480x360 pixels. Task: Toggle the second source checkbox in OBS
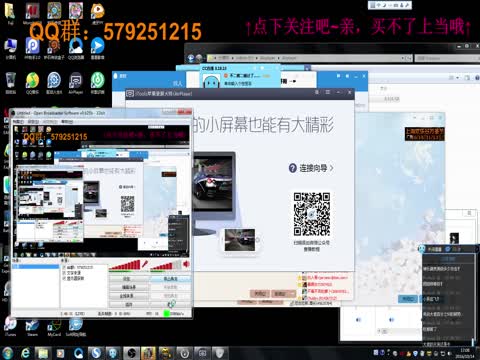[x=64, y=273]
